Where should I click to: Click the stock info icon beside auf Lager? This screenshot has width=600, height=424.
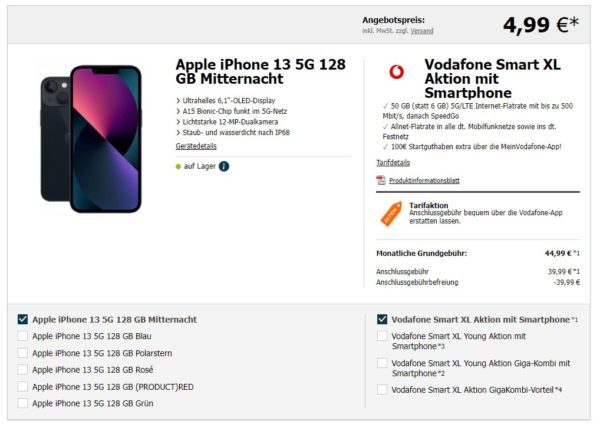(224, 166)
